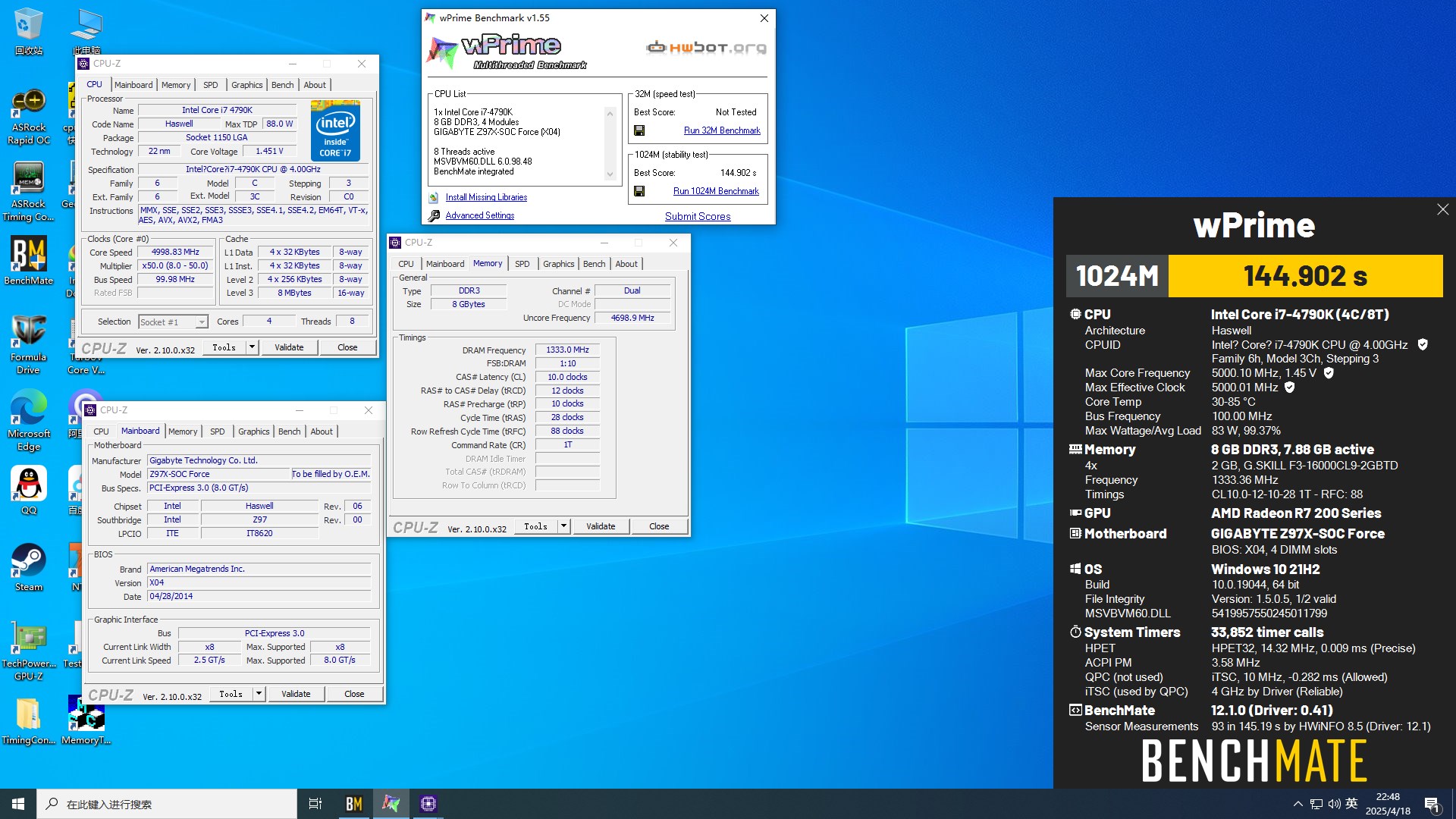Click Validate in CPU tab window
This screenshot has height=819, width=1456.
coord(289,347)
